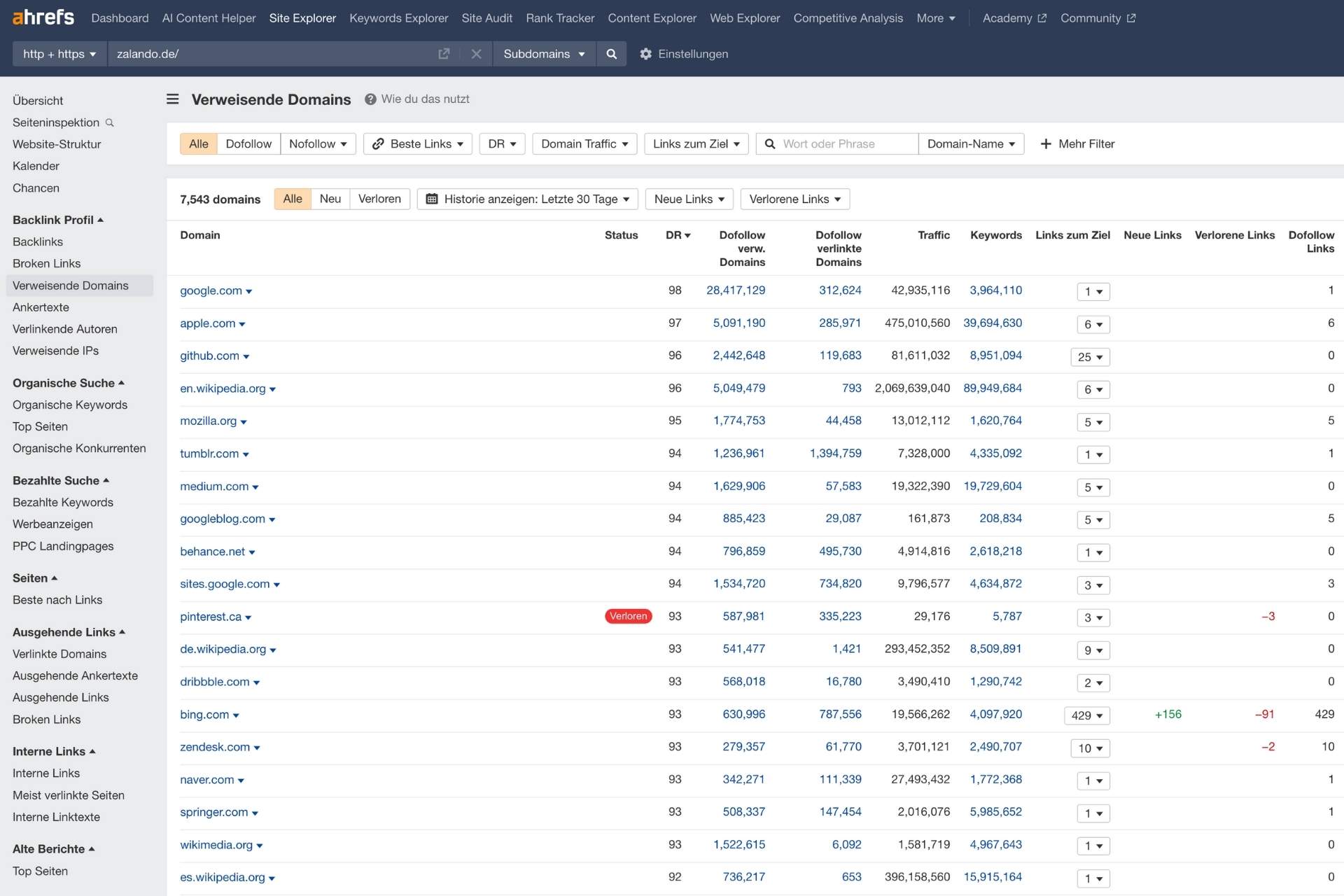
Task: Open Verlorene Links dropdown
Action: 795,199
